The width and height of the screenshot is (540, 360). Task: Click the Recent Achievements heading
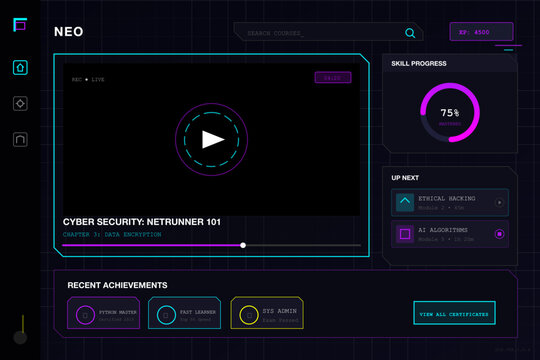(x=117, y=285)
